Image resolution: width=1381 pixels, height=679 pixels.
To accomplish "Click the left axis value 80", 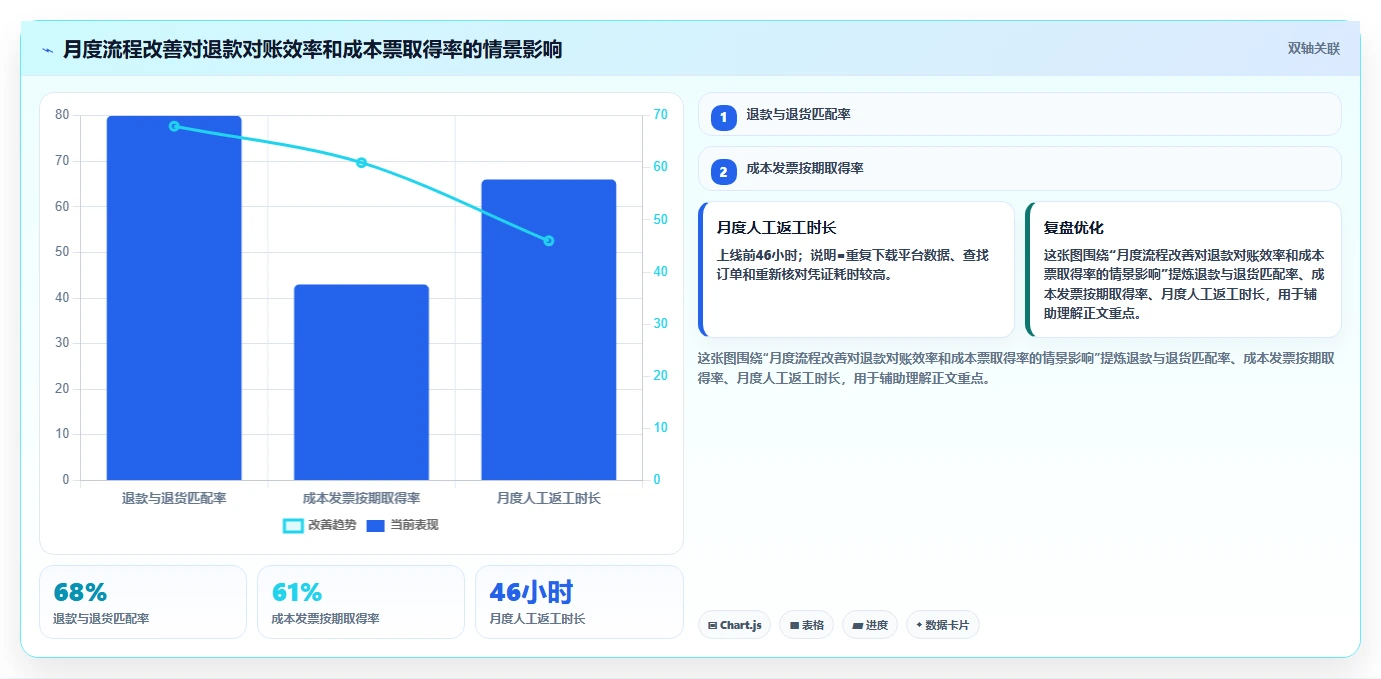I will click(x=62, y=115).
